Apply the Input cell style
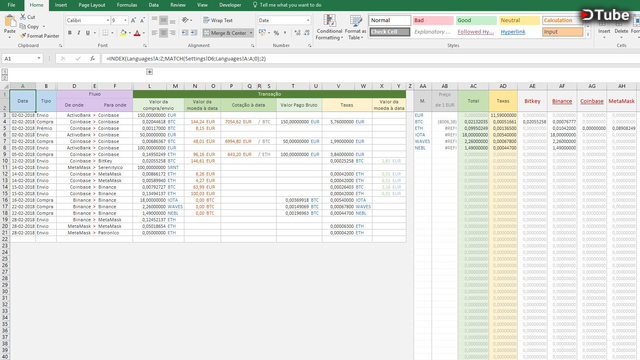The width and height of the screenshot is (640, 360). tap(563, 32)
